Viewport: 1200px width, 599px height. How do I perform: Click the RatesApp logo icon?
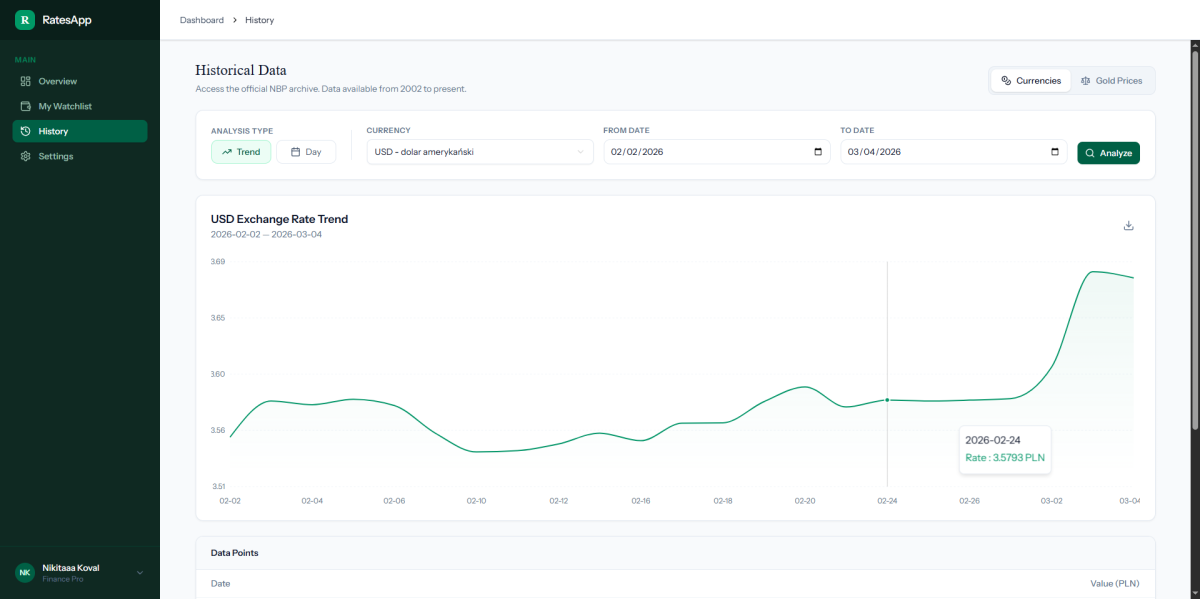(25, 20)
